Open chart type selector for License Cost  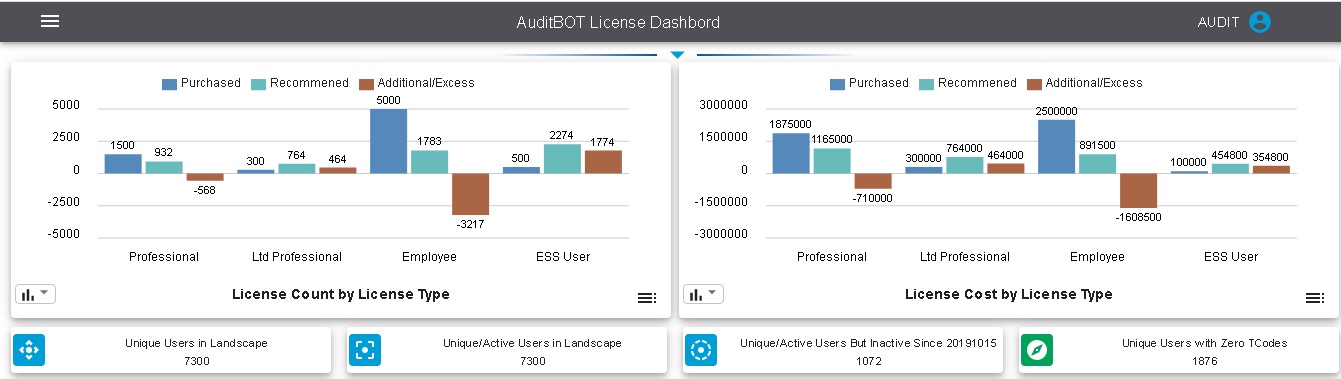(x=703, y=294)
